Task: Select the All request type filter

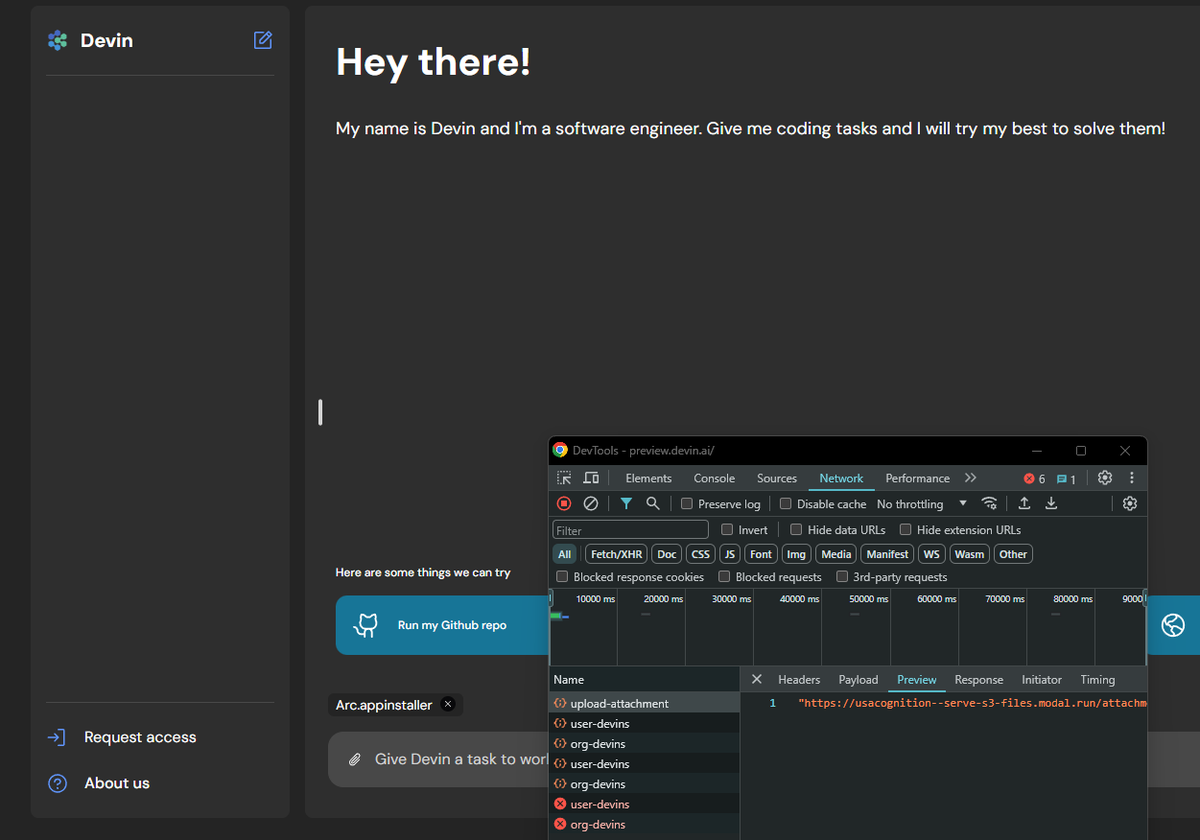Action: (565, 554)
